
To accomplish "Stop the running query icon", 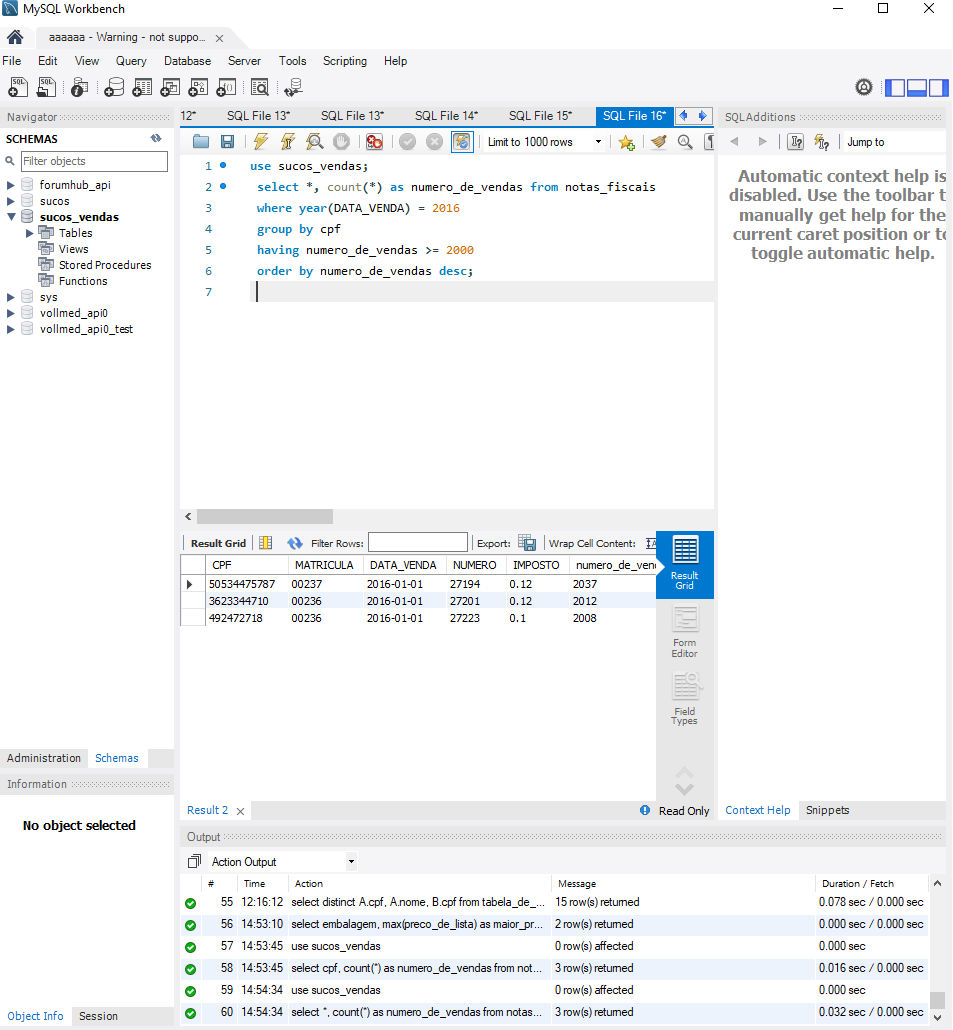I will (x=341, y=141).
